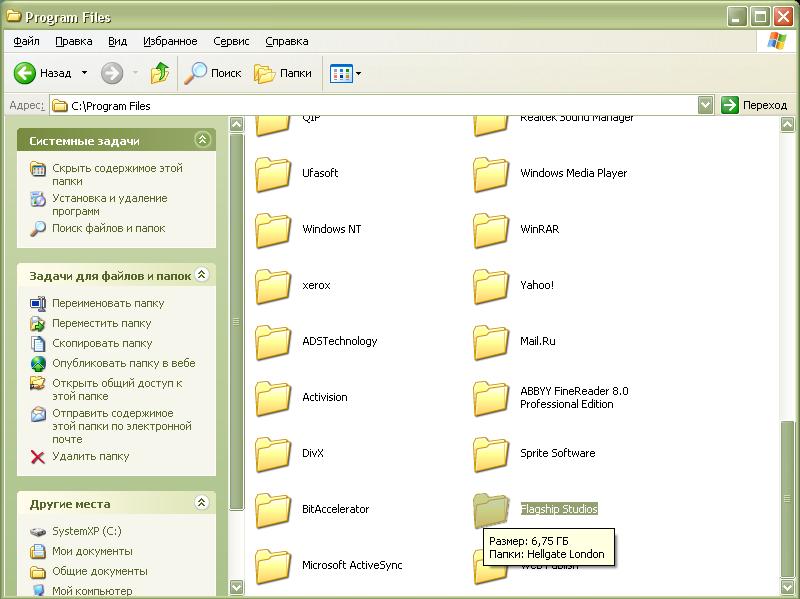Click the Удалить папку link

point(90,456)
